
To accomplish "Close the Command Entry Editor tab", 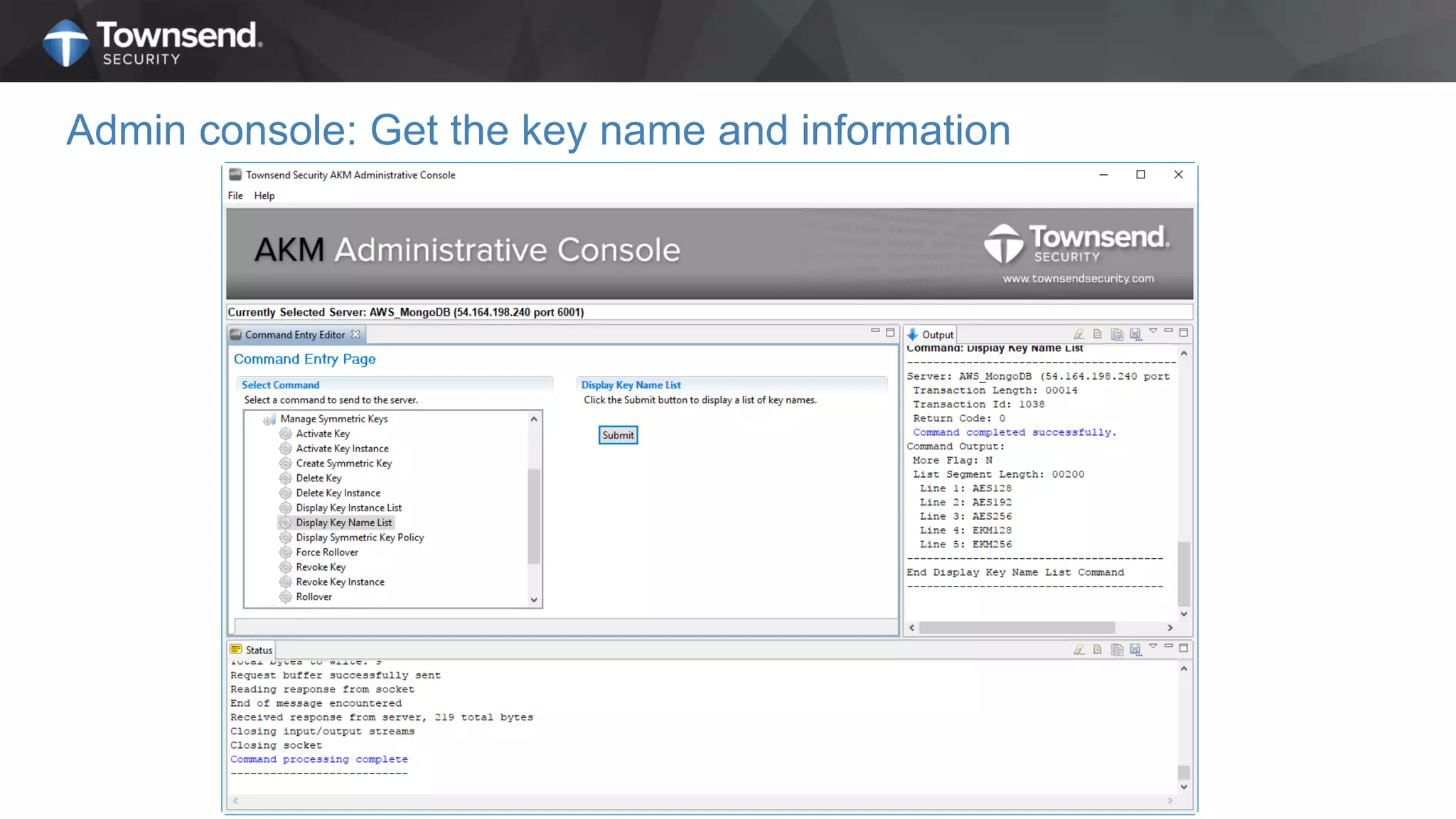I will 355,334.
